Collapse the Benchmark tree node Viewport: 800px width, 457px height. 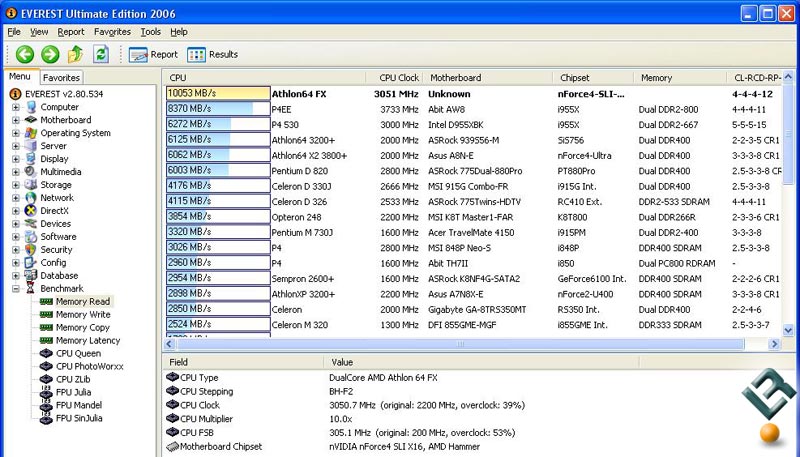tap(16, 289)
